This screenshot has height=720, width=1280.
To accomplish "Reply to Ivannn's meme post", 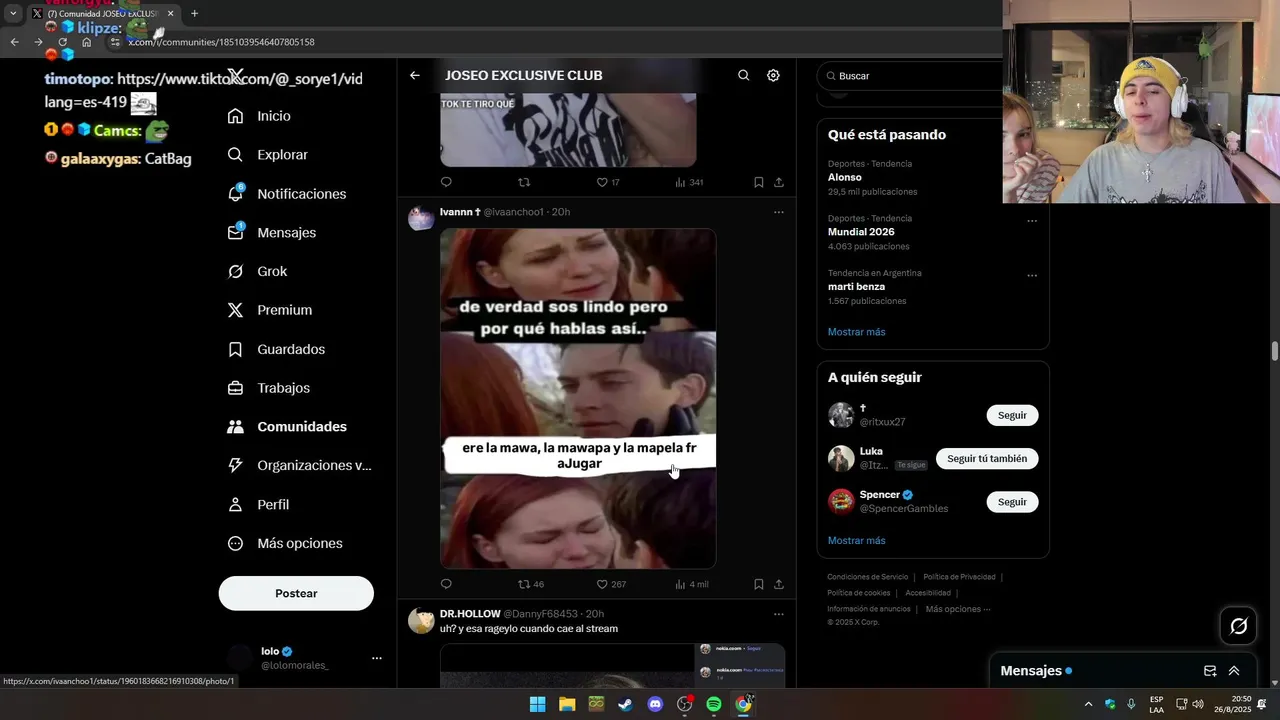I will tap(446, 584).
